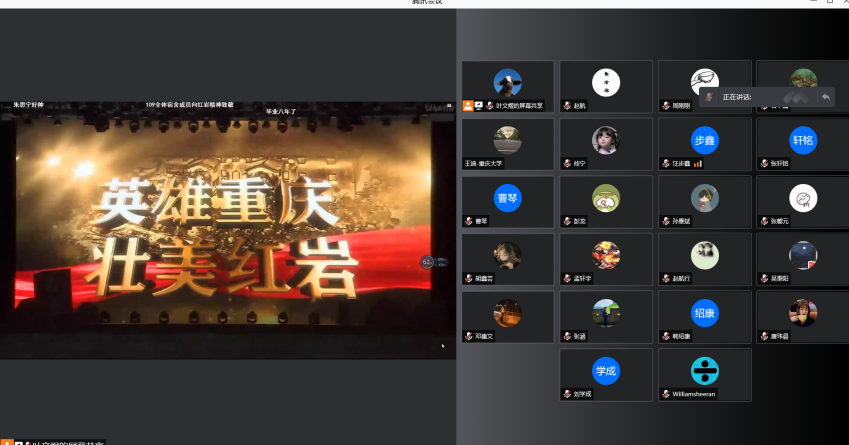Click the return arrow icon in the 正在讲话 bar
The width and height of the screenshot is (849, 445).
point(826,97)
